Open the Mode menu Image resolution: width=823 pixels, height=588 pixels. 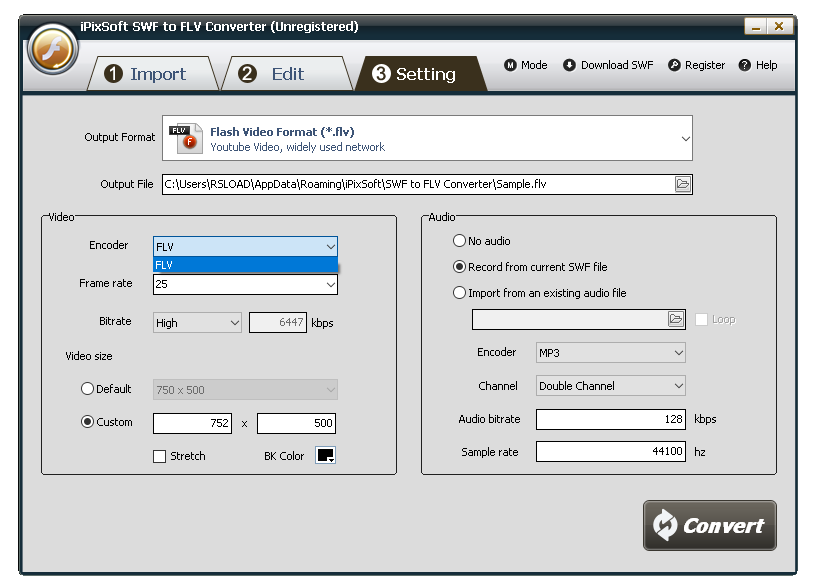pos(526,65)
